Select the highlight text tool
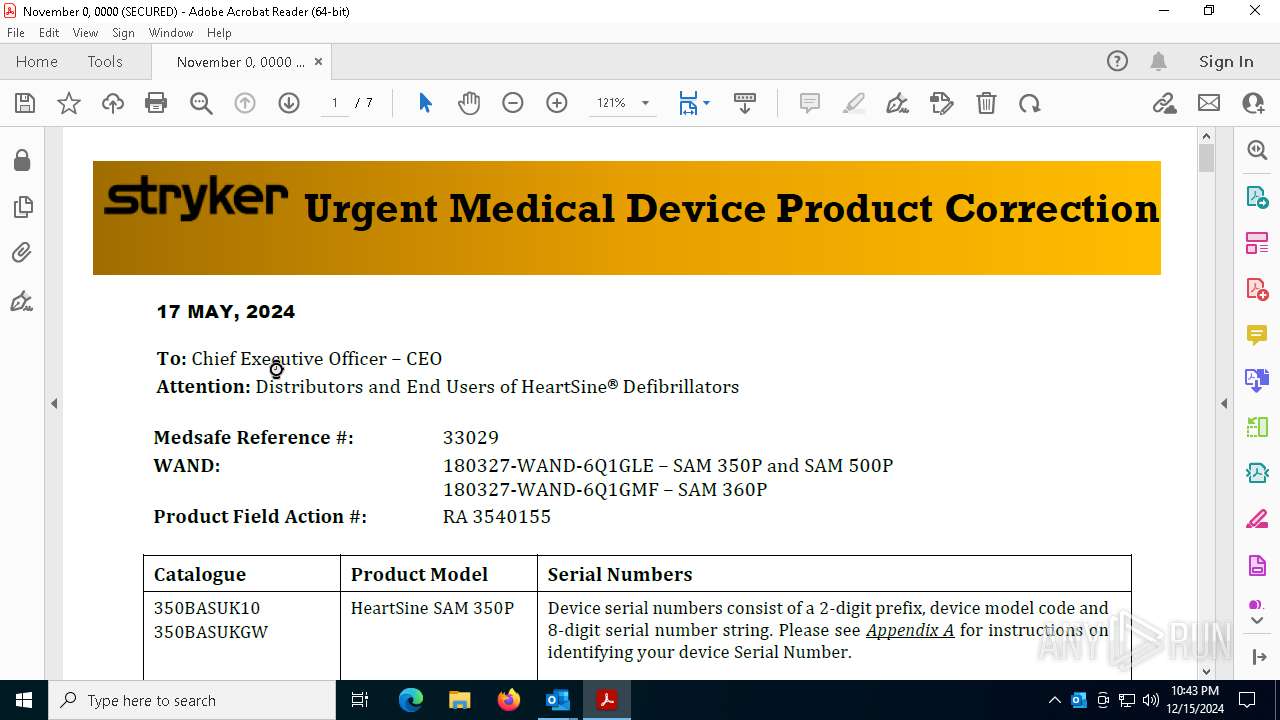This screenshot has width=1280, height=720. [x=854, y=103]
